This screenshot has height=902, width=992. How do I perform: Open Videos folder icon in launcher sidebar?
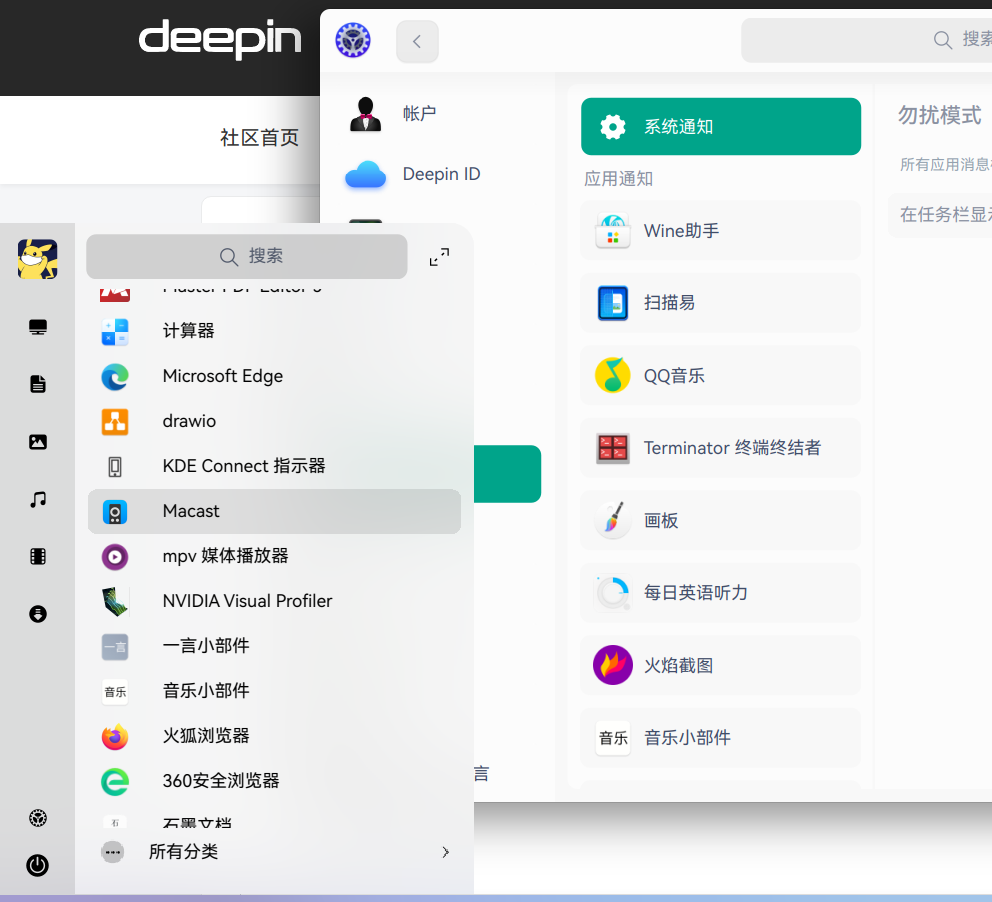pyautogui.click(x=38, y=557)
